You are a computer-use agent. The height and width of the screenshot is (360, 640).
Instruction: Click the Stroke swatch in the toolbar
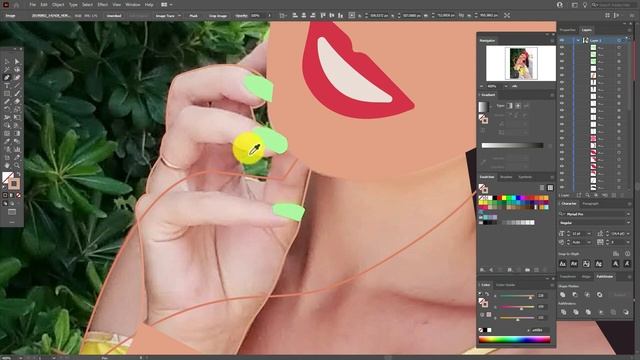(14, 184)
